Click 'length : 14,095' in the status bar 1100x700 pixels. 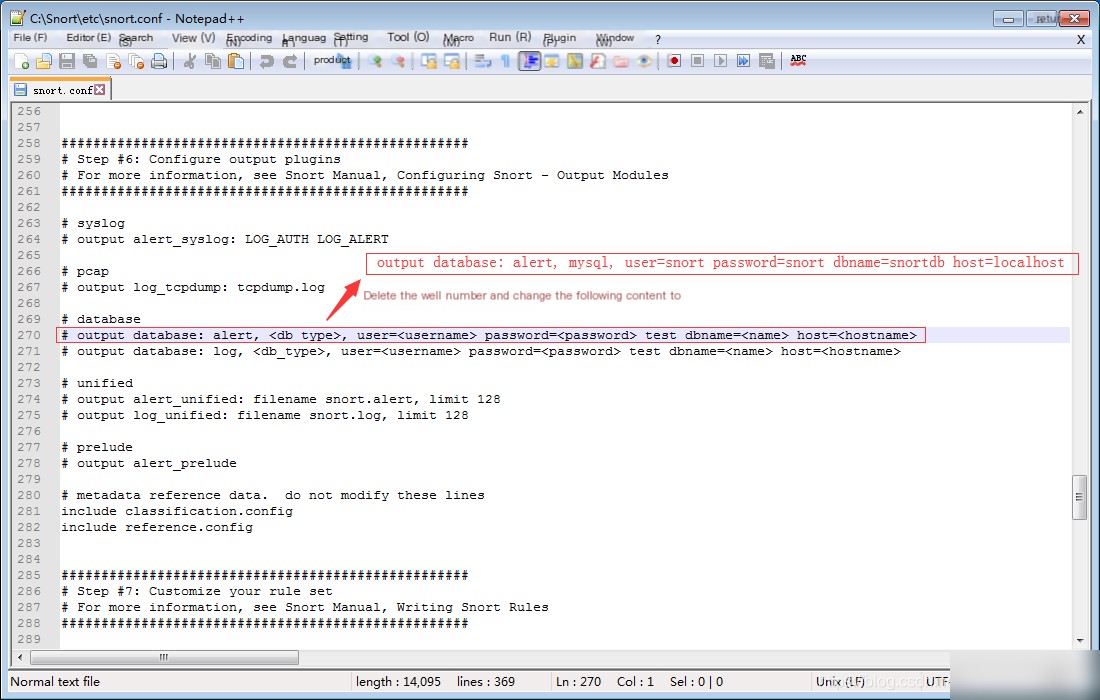(x=398, y=682)
